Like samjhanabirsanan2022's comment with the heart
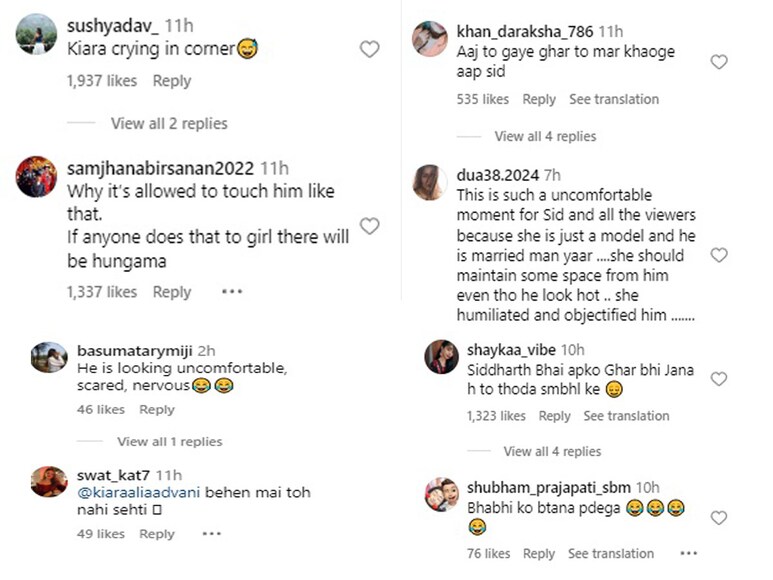This screenshot has width=773, height=580. tap(369, 226)
